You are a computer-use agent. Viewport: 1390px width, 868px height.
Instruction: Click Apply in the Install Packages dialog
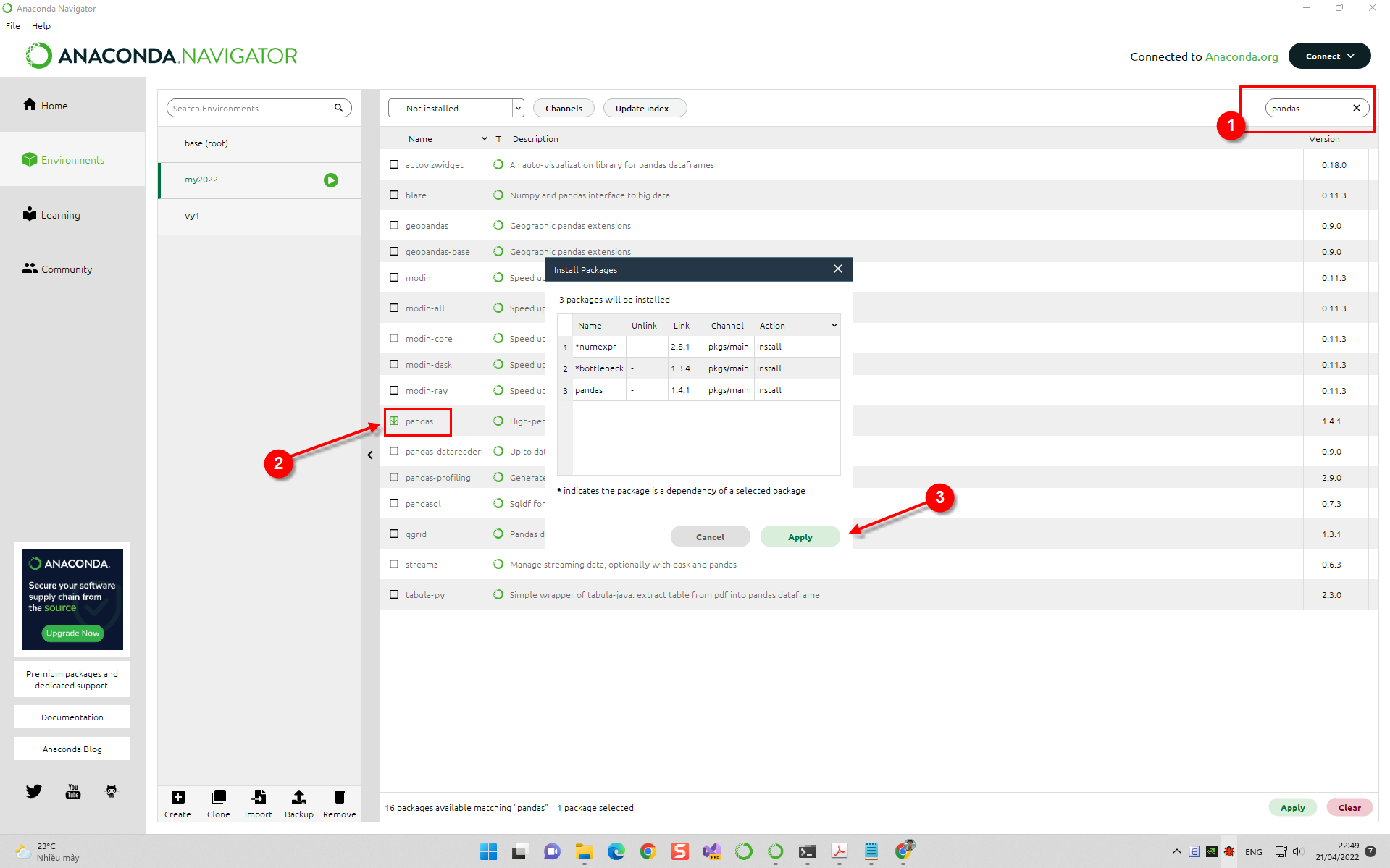(x=800, y=536)
